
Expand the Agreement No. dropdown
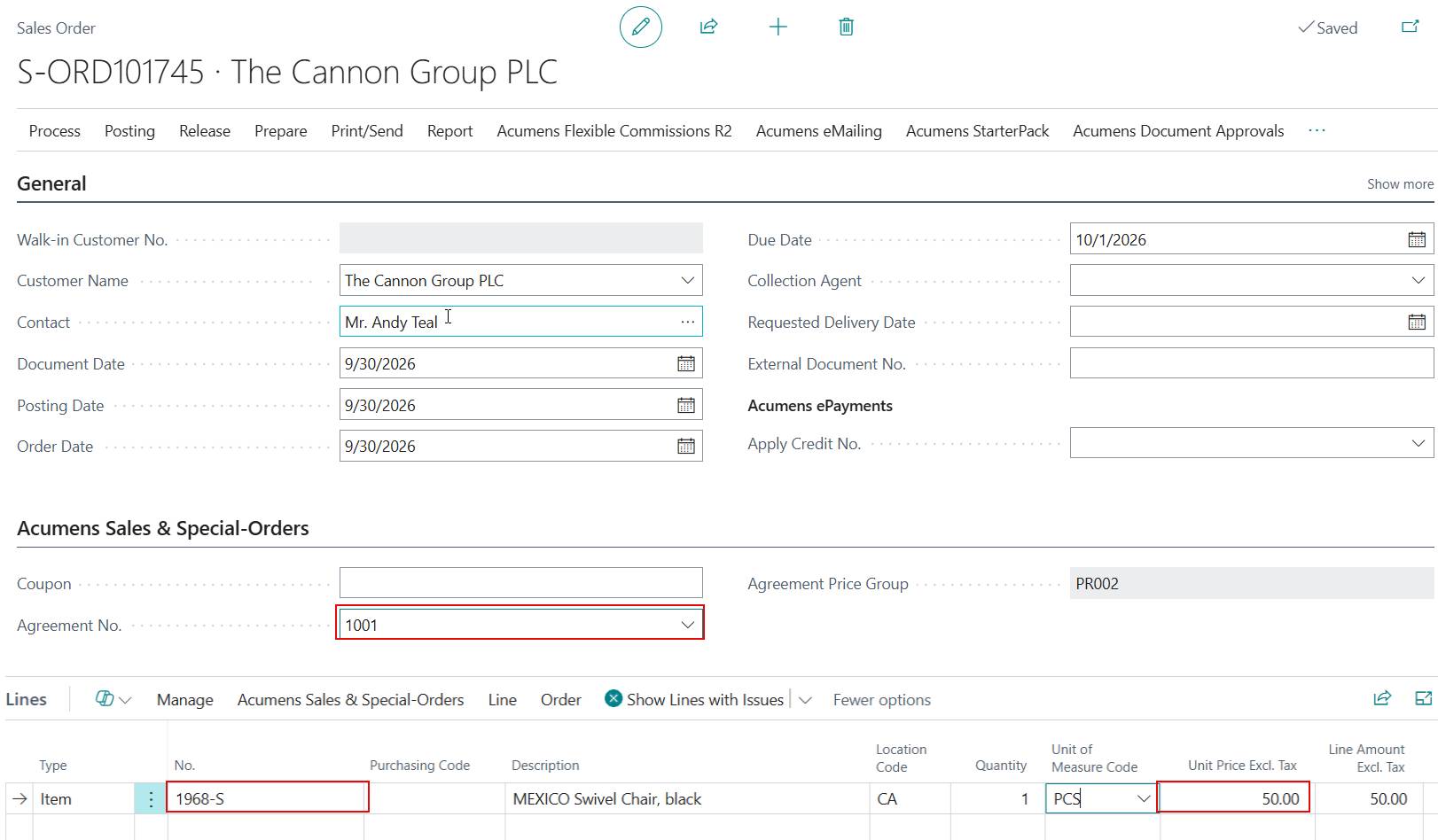coord(687,625)
